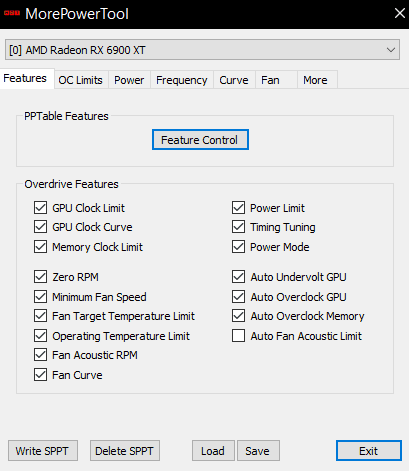Enable Auto Fan Acoustic Limit

(x=238, y=336)
